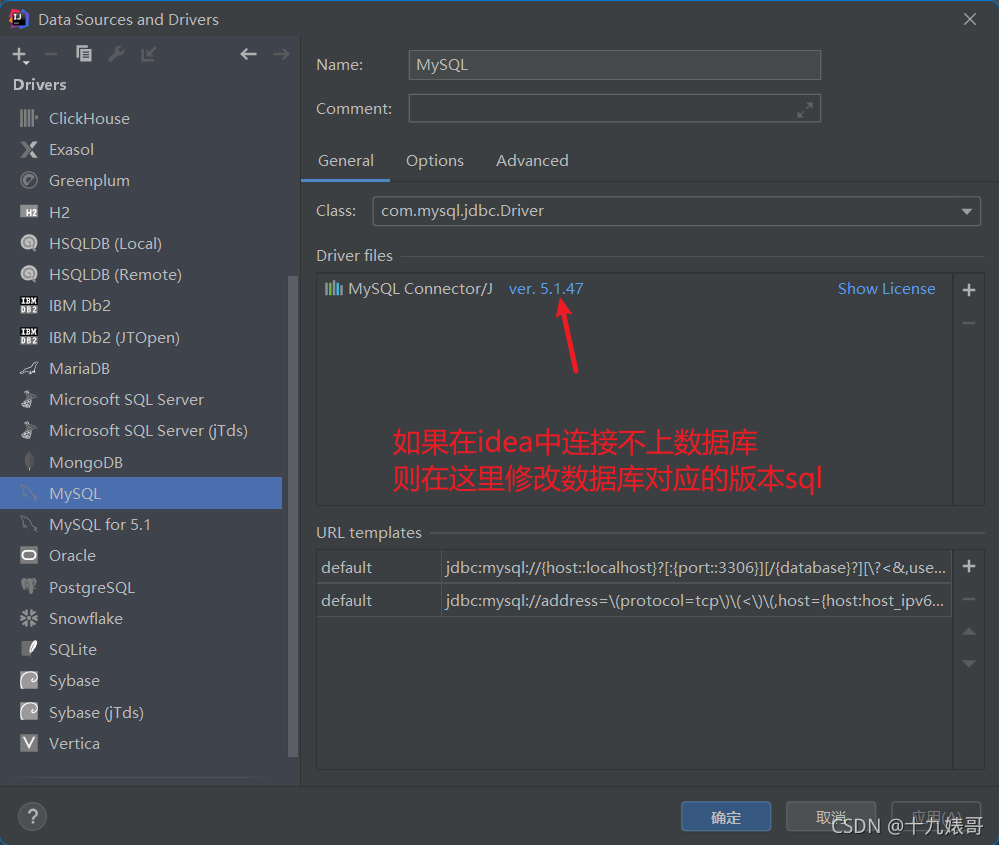Remove URL template with minus icon
Viewport: 999px width, 845px height.
point(968,599)
